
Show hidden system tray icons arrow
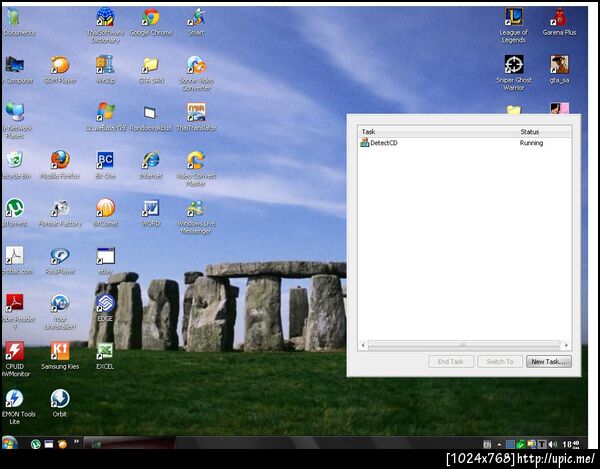pos(499,445)
